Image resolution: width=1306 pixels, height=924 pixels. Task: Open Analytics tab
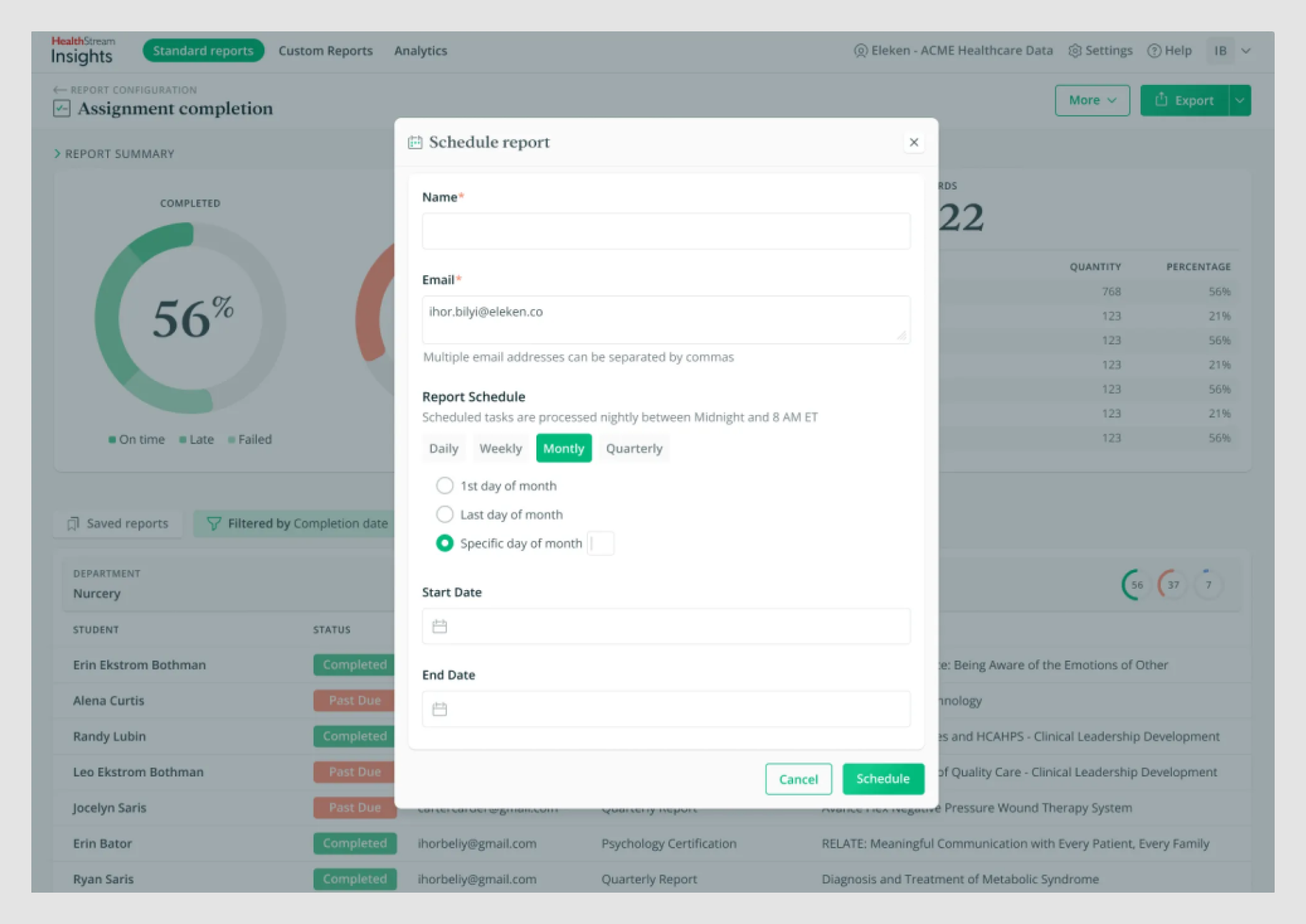[x=420, y=50]
